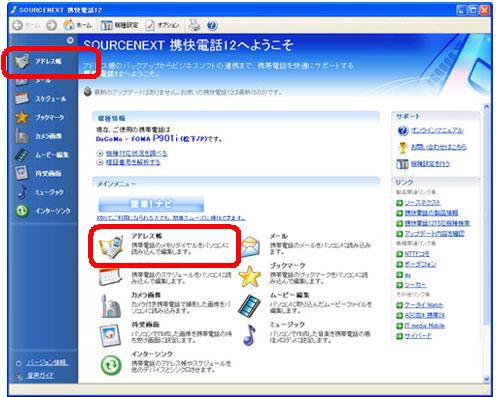This screenshot has height=397, width=500.
Task: Click the icon beside 機種設定を行う
Action: coord(402,164)
